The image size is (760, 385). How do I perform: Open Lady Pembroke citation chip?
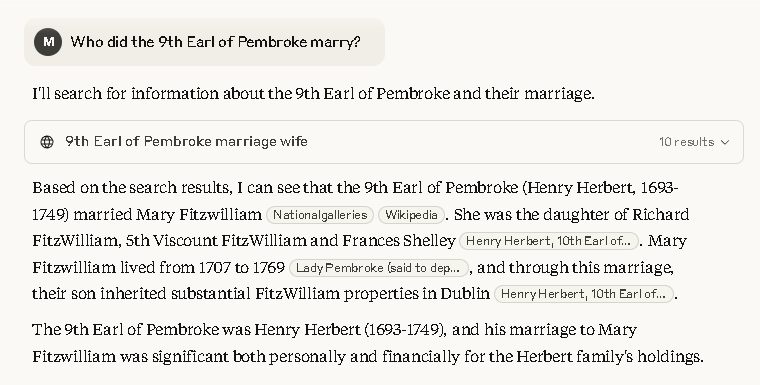(x=379, y=268)
